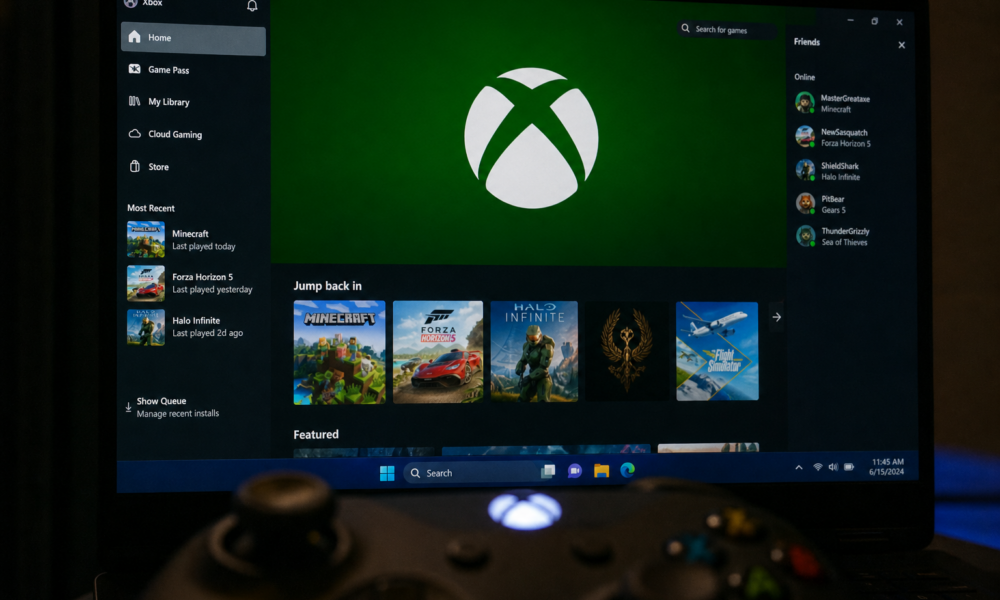Open Forza Horizon 5 thumbnail in Most Recent
The image size is (1000, 600).
click(145, 283)
